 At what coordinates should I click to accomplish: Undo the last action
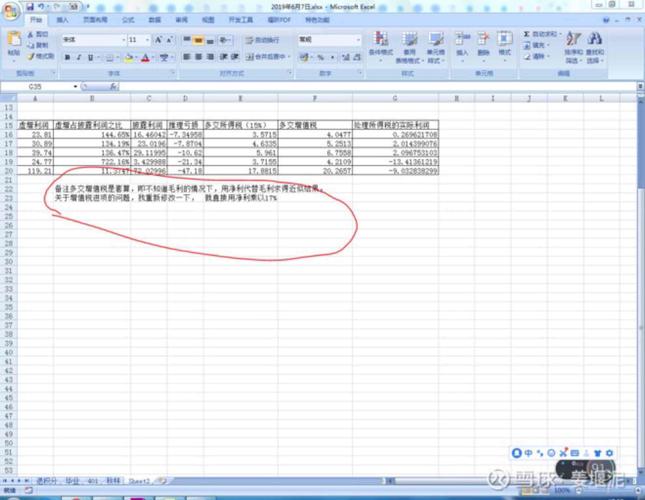(x=42, y=6)
